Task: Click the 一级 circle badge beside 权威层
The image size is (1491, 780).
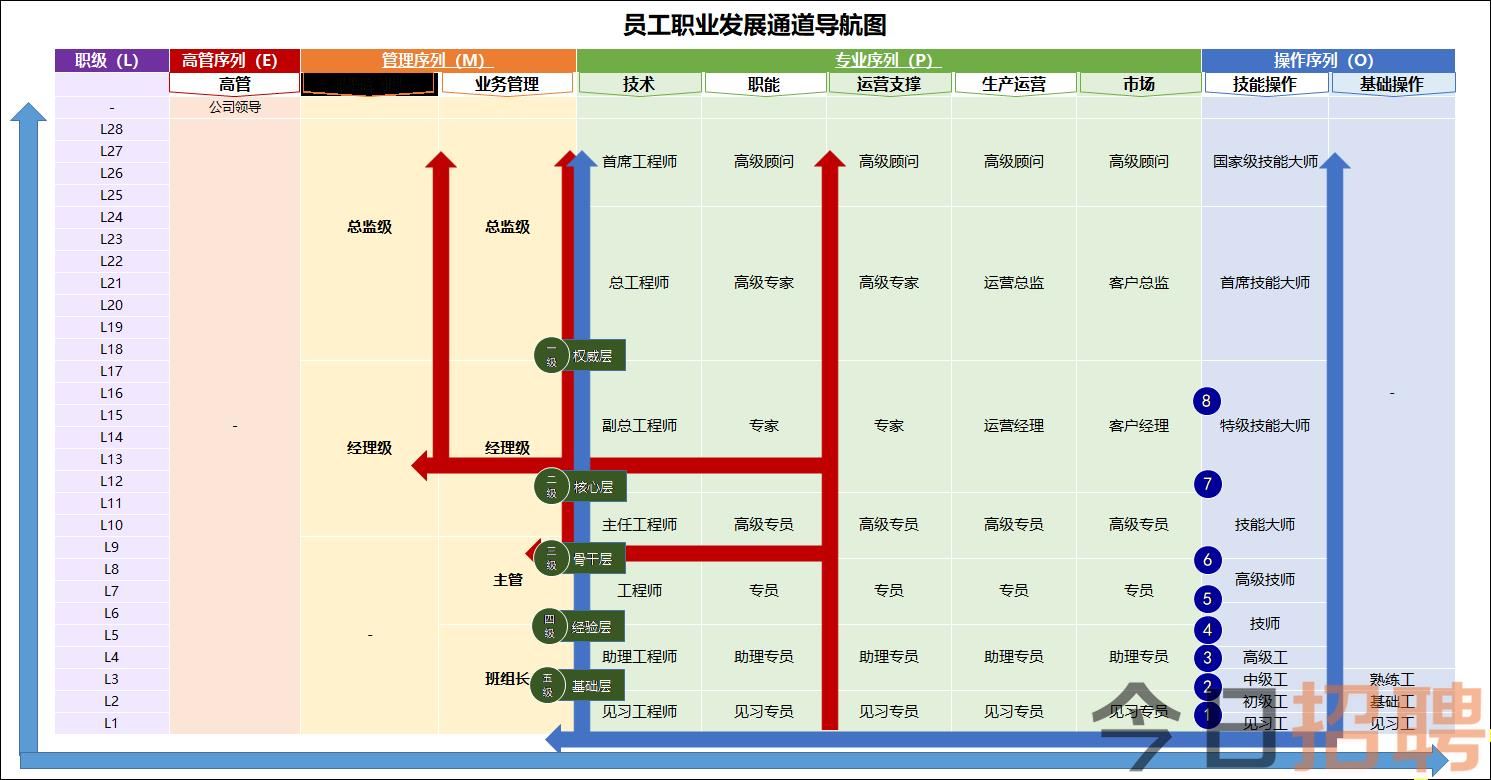Action: (x=551, y=355)
